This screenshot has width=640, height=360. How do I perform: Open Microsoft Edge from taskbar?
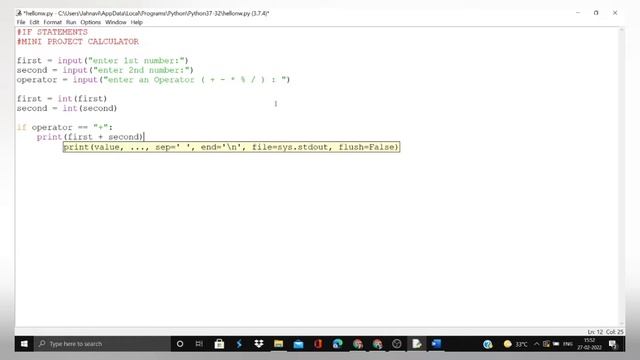click(x=338, y=344)
